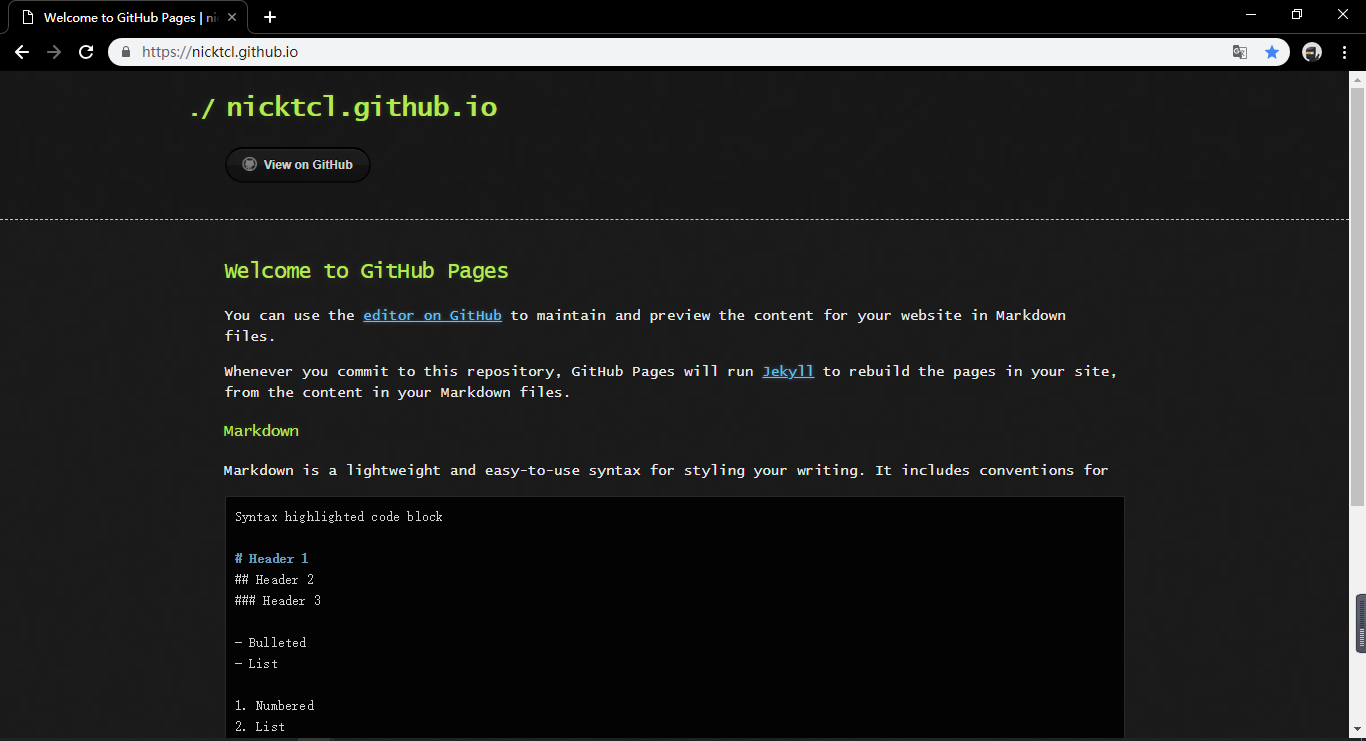Click the Markdown subheading
1366x741 pixels.
(x=261, y=431)
